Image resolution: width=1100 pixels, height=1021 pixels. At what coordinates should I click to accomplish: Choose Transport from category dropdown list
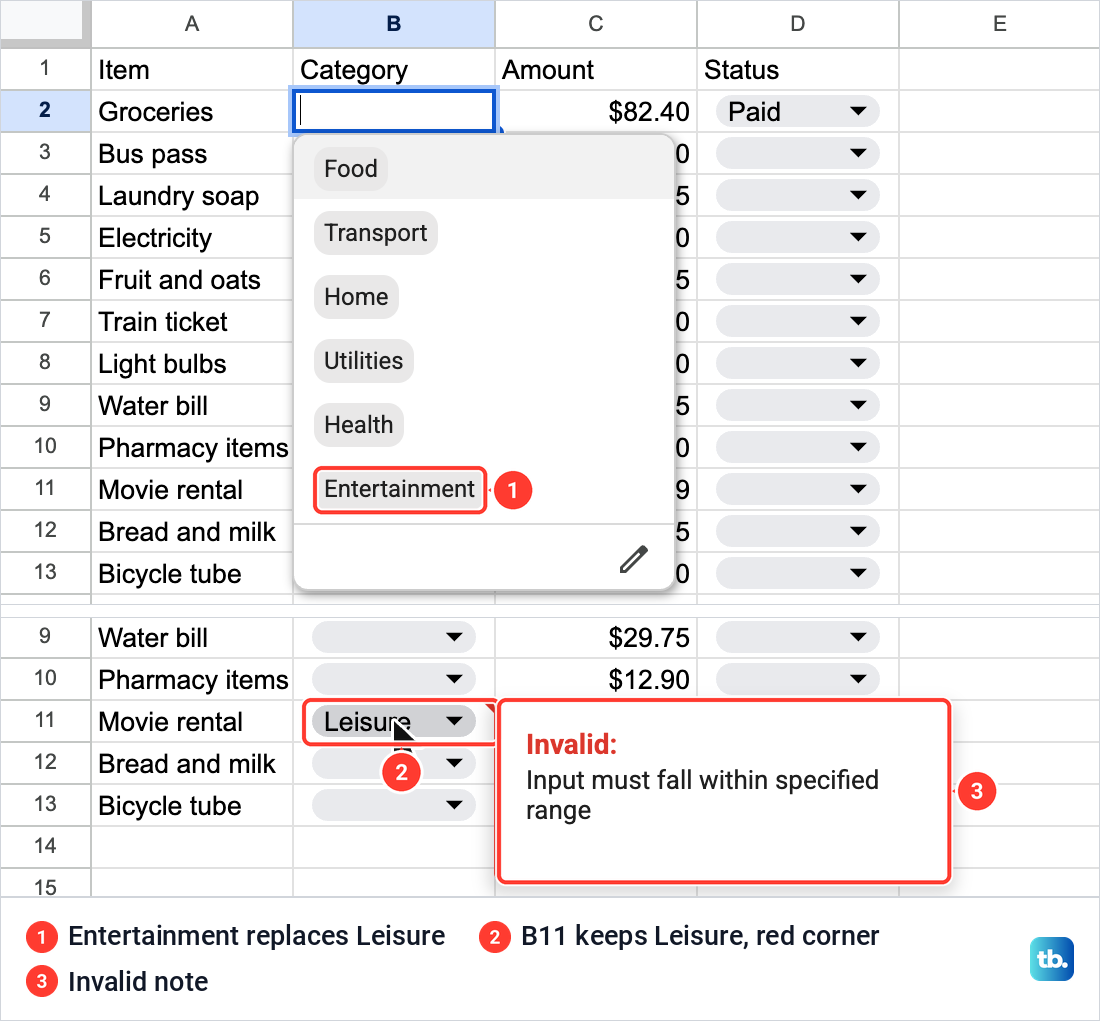376,233
